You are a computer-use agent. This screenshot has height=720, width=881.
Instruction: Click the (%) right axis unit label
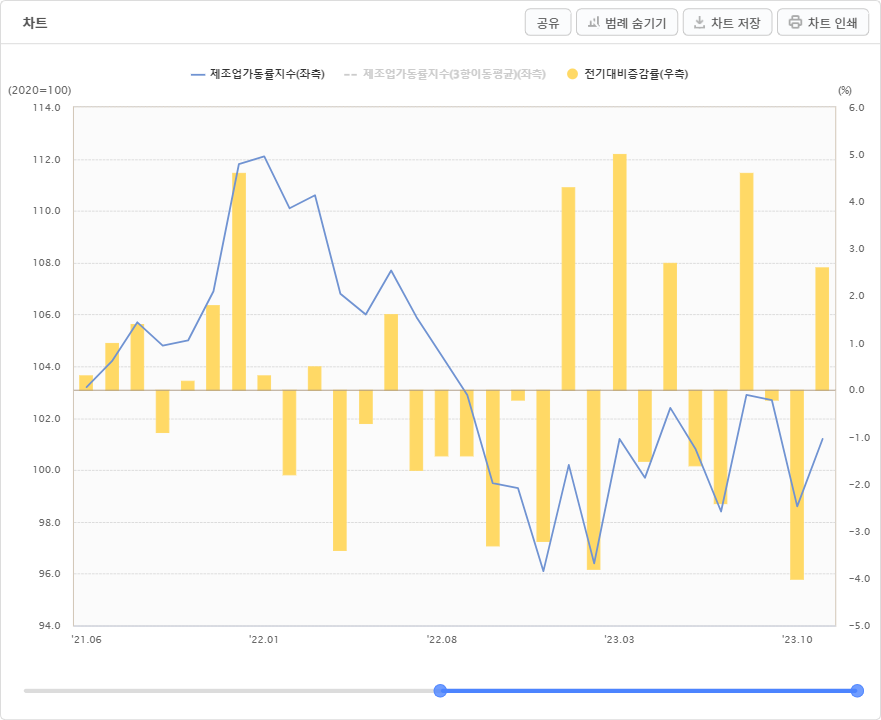(845, 90)
